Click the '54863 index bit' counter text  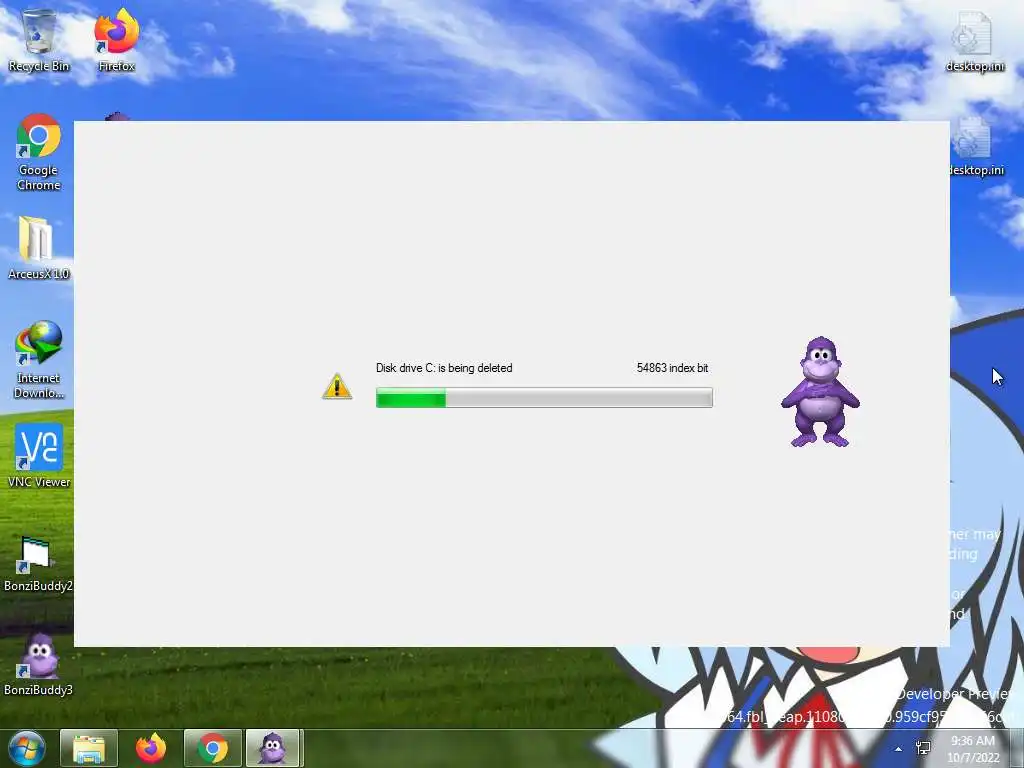coord(672,368)
